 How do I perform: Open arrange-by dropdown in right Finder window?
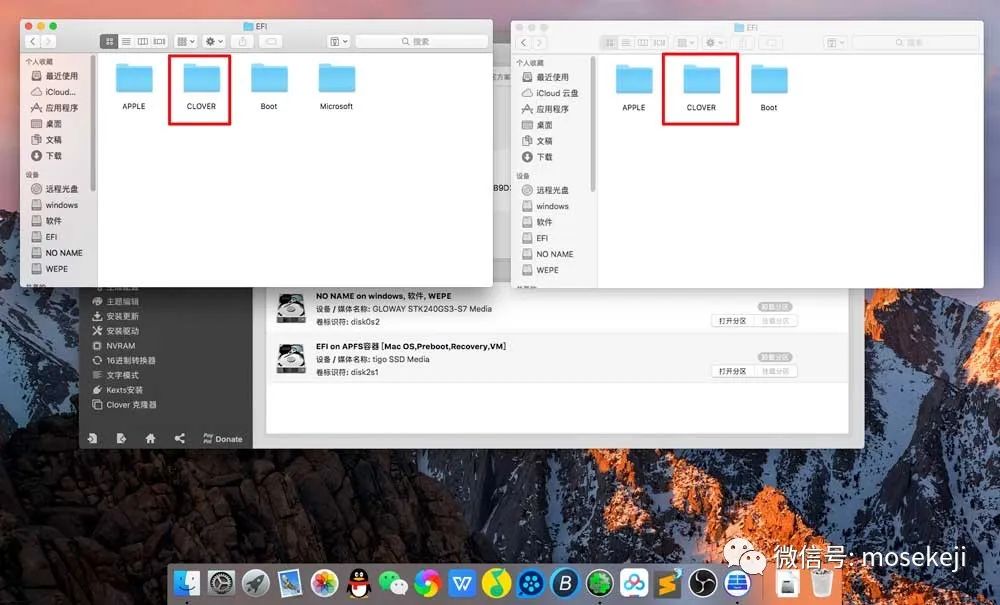(686, 43)
